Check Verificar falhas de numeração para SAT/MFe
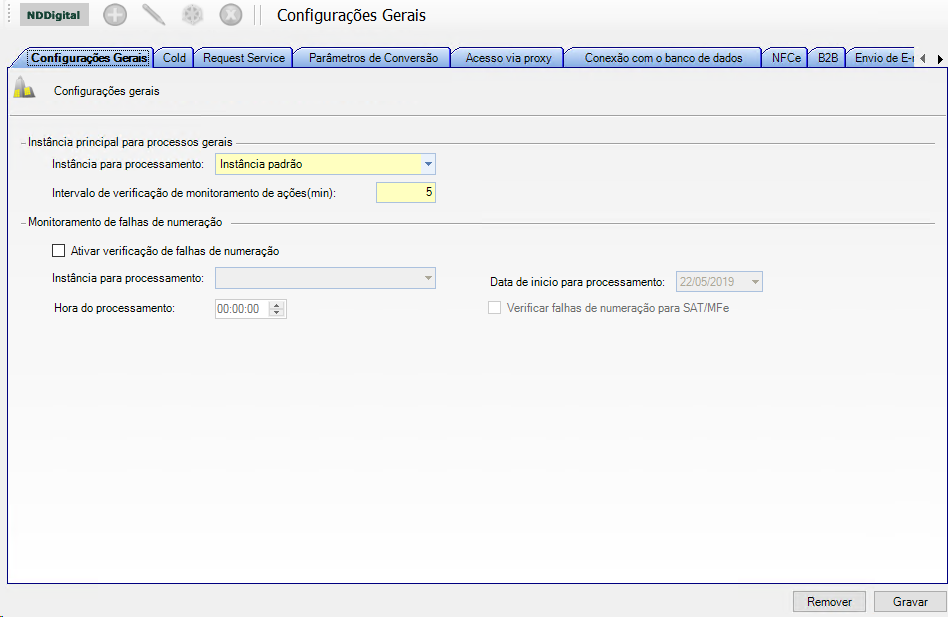This screenshot has width=948, height=617. (x=494, y=309)
